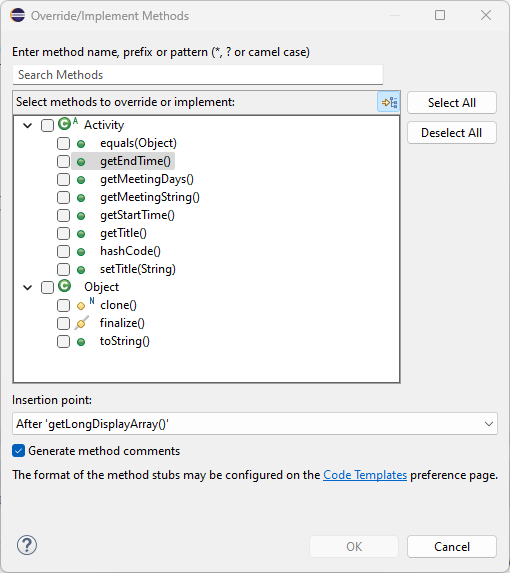510x573 pixels.
Task: Click the green method icon beside toString()
Action: [x=81, y=342]
